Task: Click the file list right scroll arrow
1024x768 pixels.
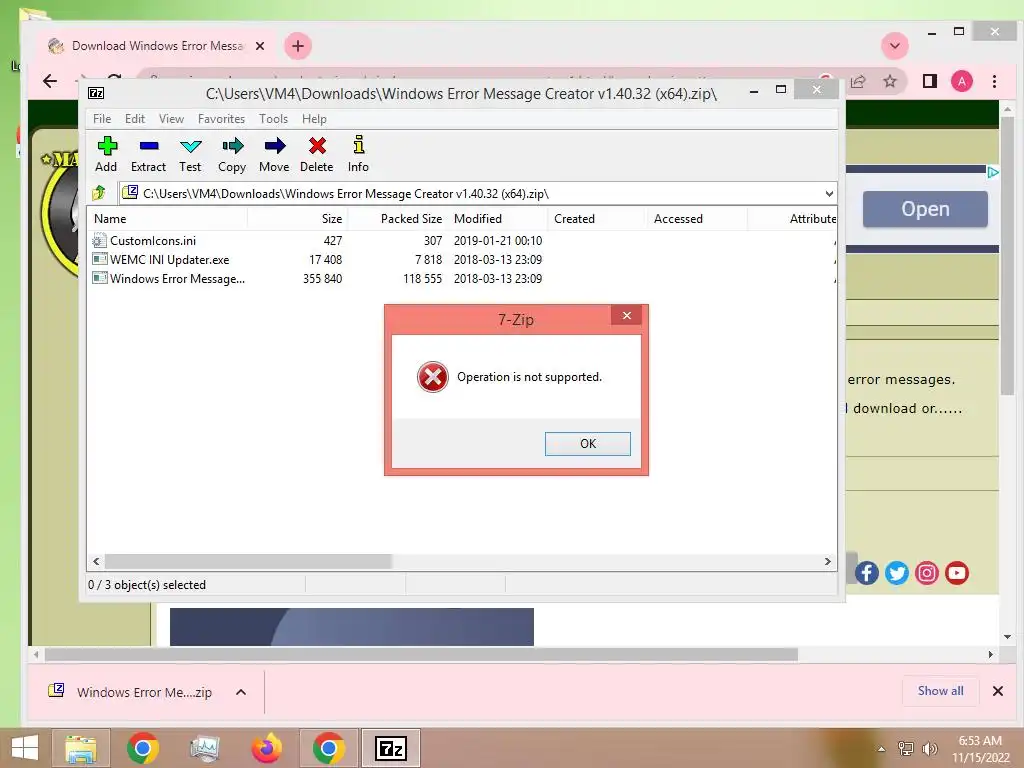Action: 827,561
